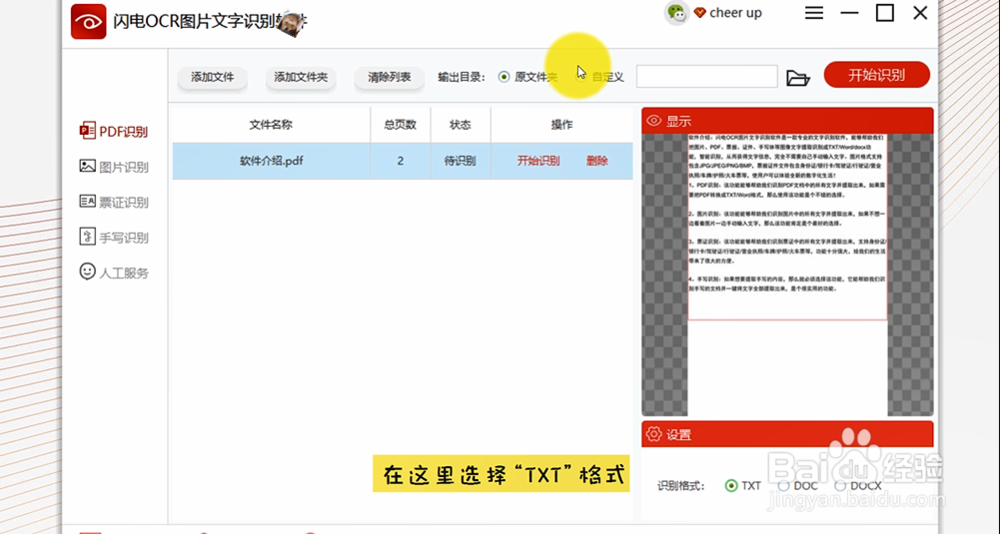Click the page count cell 2

(x=401, y=161)
